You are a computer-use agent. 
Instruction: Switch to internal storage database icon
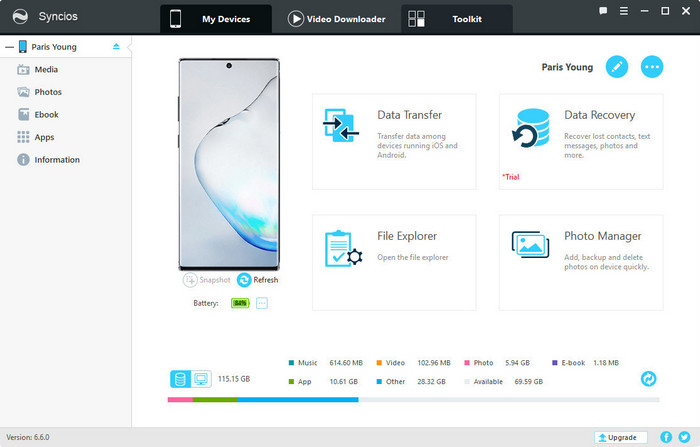coord(180,379)
